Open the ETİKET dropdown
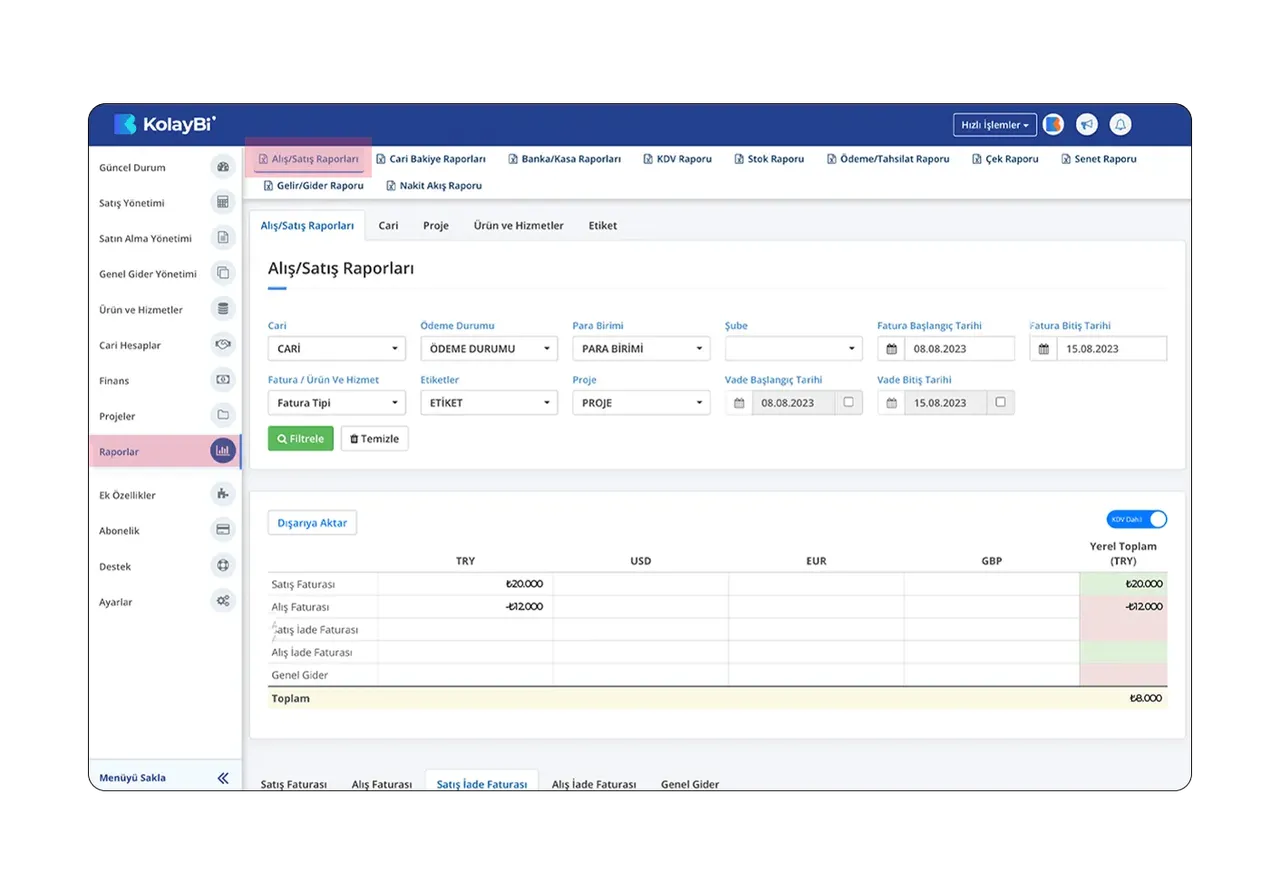This screenshot has height=870, width=1280. tap(489, 403)
